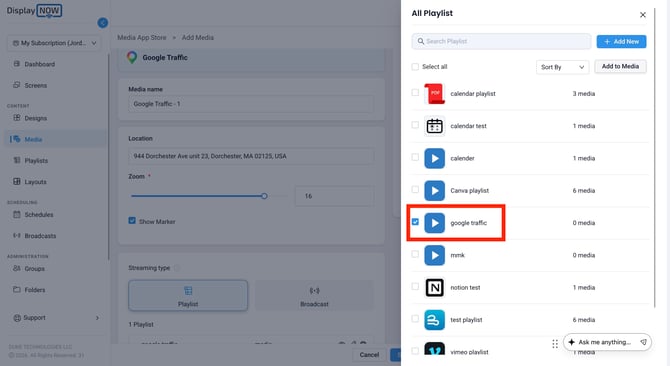This screenshot has height=366, width=670.
Task: Click the send arrow in Ask me anything
Action: (x=644, y=342)
